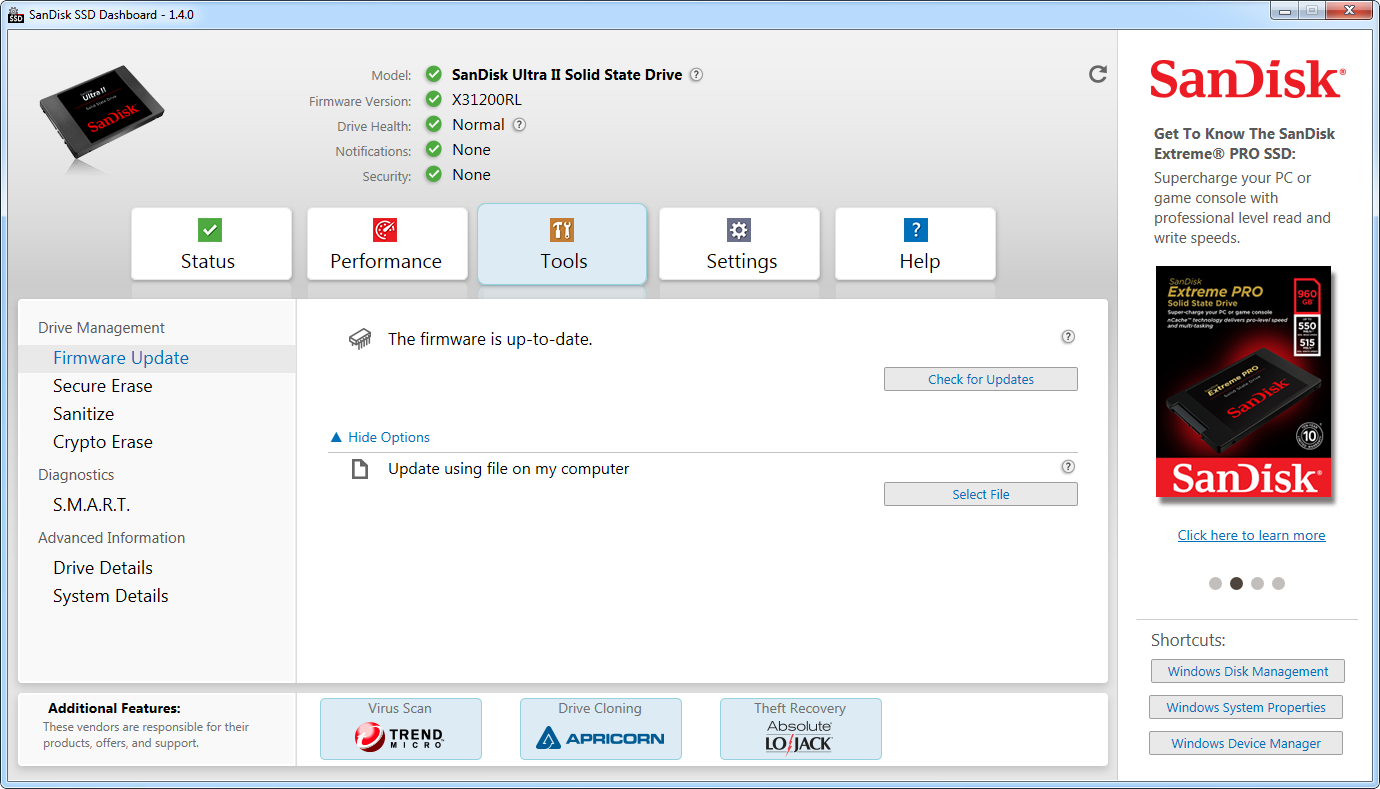Select the fourth ad carousel dot
Screen dimensions: 1380x789
click(1278, 583)
